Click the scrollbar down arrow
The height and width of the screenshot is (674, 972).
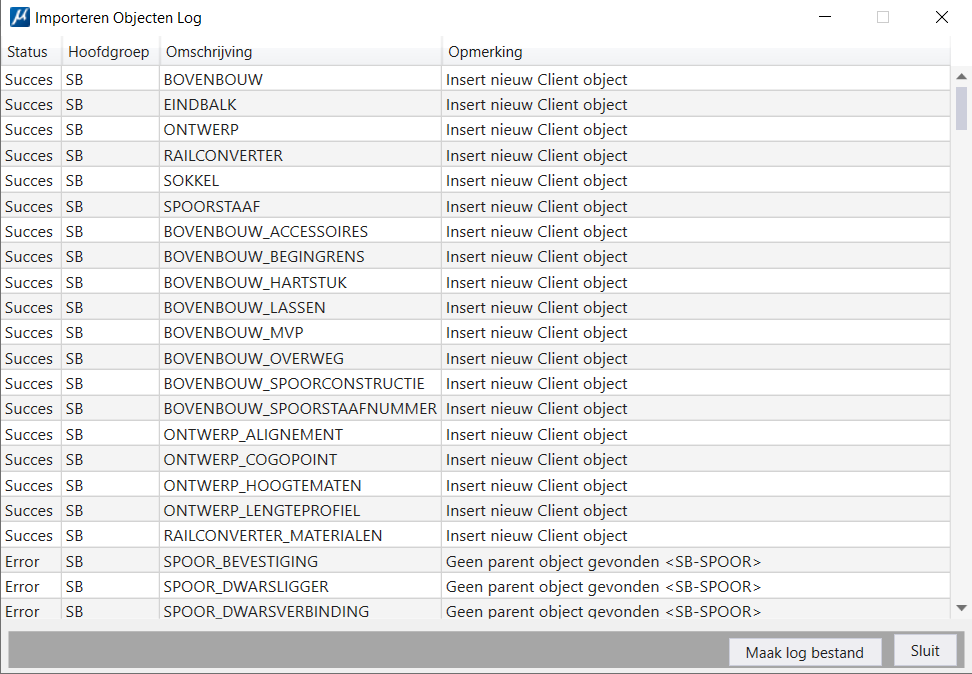coord(961,608)
